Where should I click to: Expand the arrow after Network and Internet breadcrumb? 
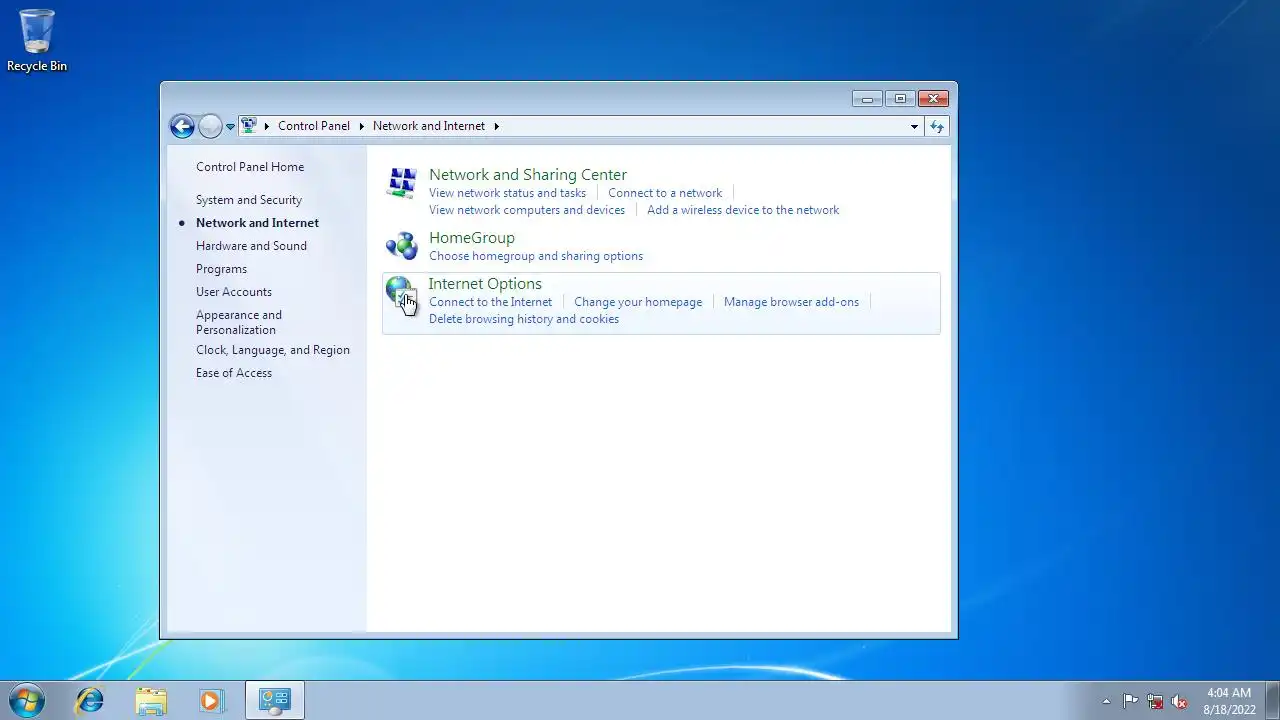[496, 126]
